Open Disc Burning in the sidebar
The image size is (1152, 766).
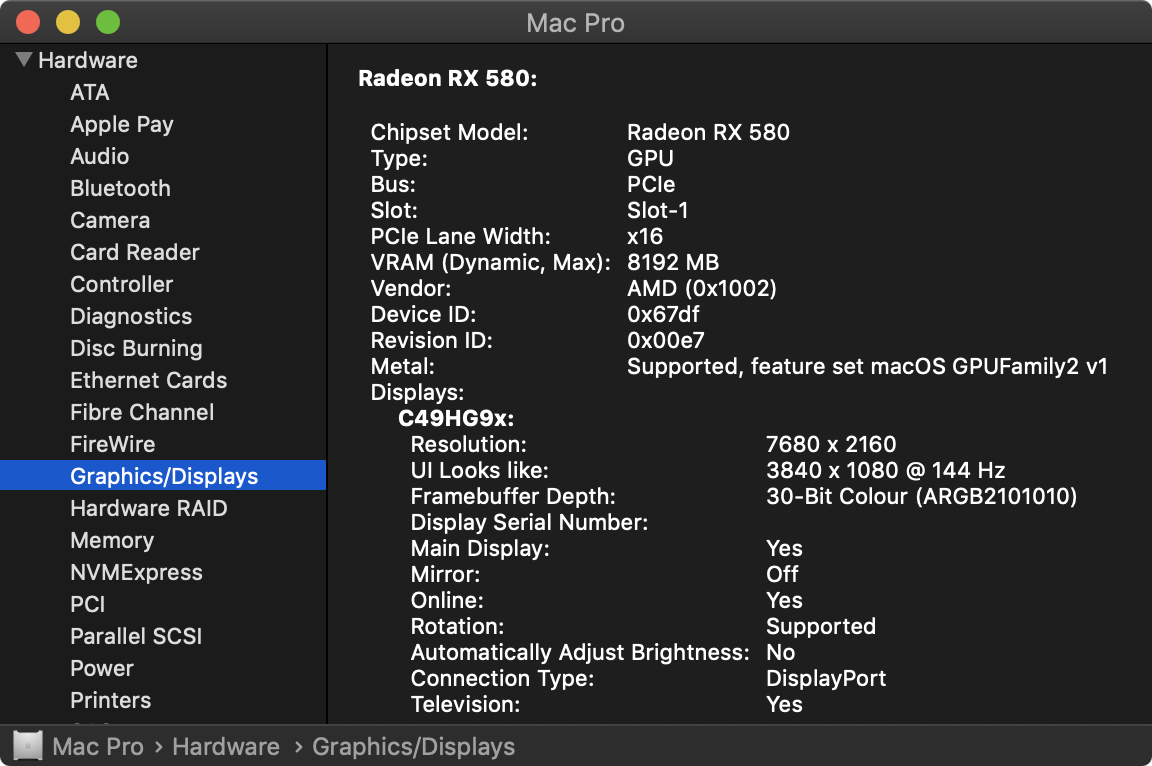point(137,348)
